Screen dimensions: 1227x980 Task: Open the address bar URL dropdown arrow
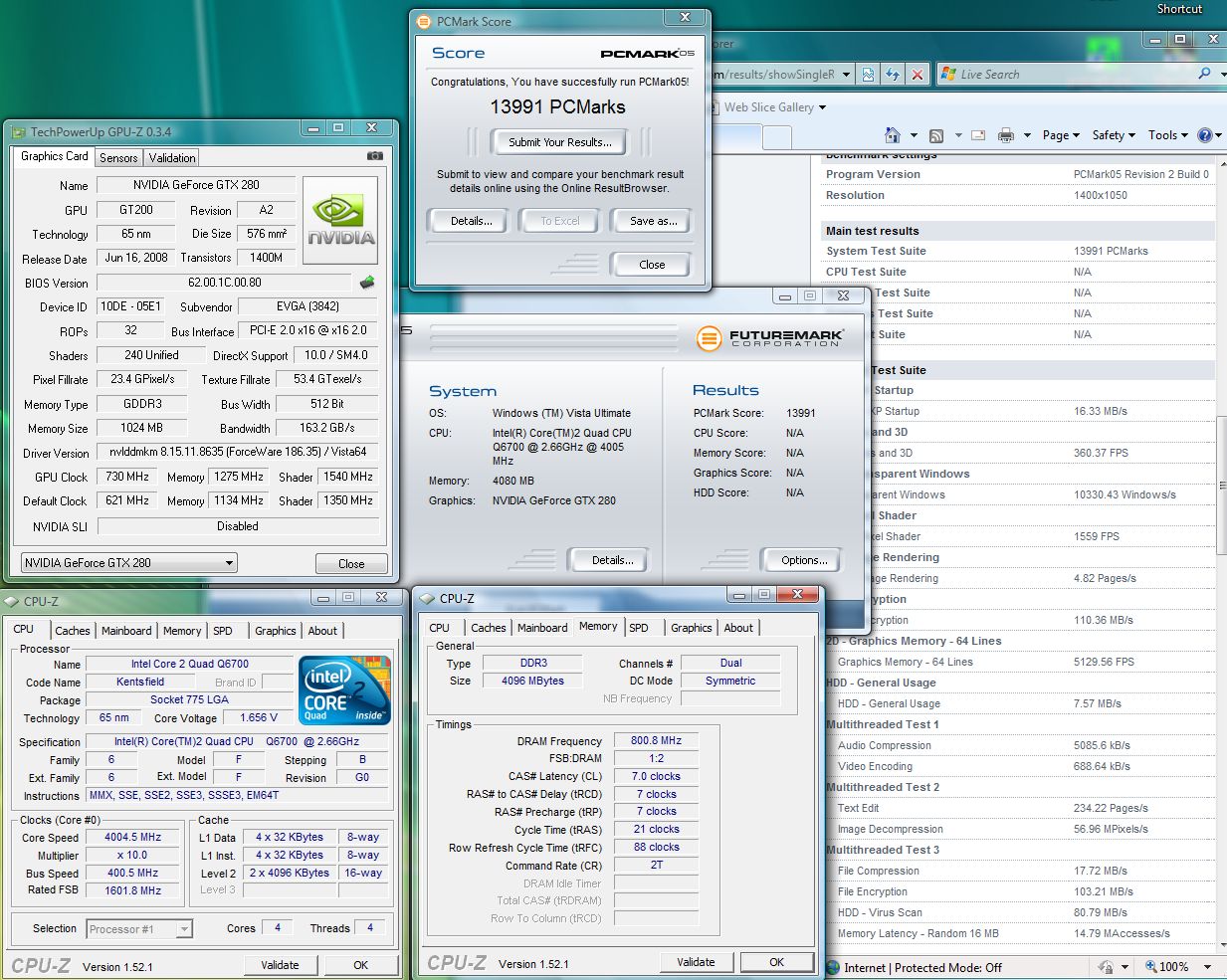tap(846, 74)
